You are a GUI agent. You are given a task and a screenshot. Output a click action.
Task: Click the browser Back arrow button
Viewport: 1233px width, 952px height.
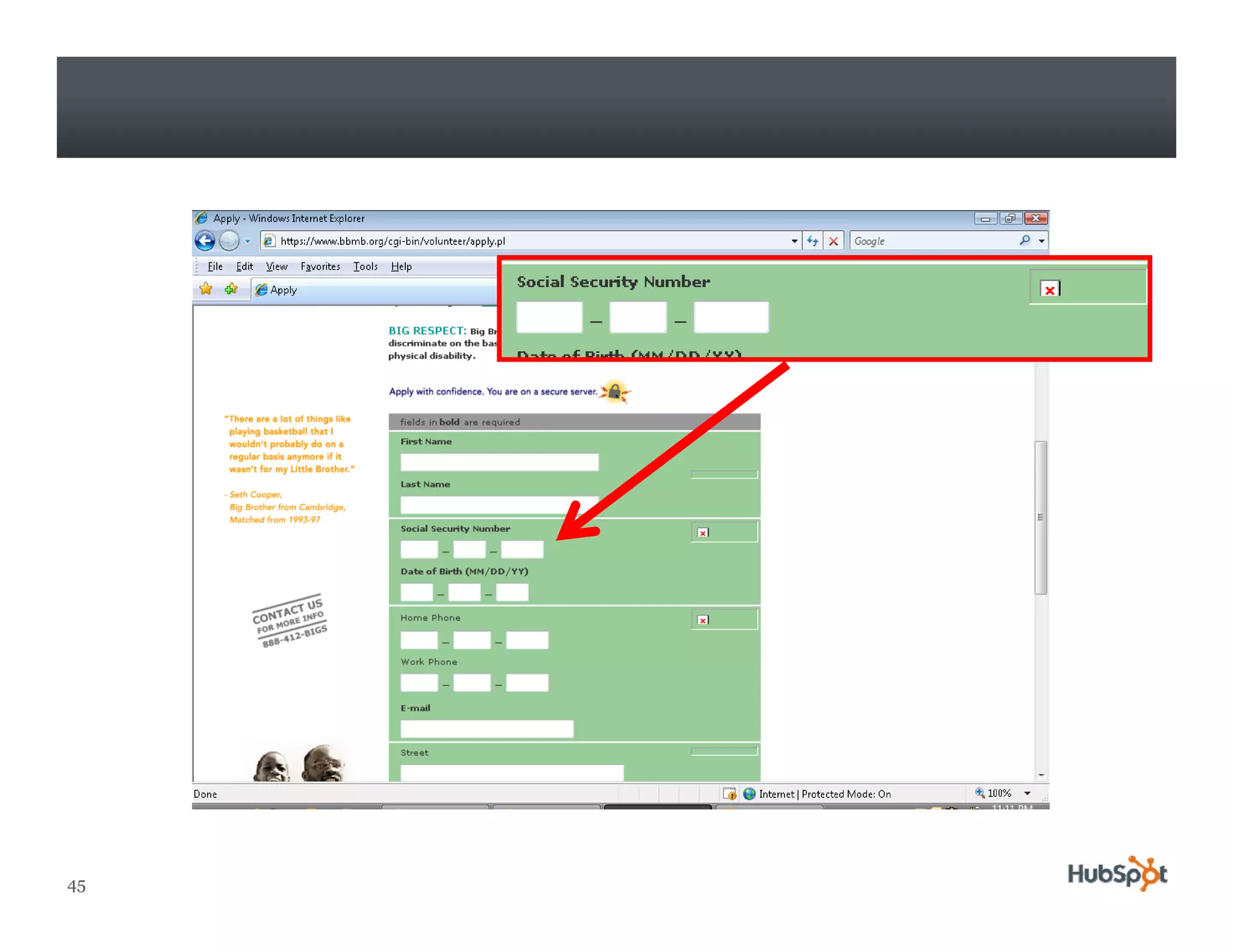[205, 241]
